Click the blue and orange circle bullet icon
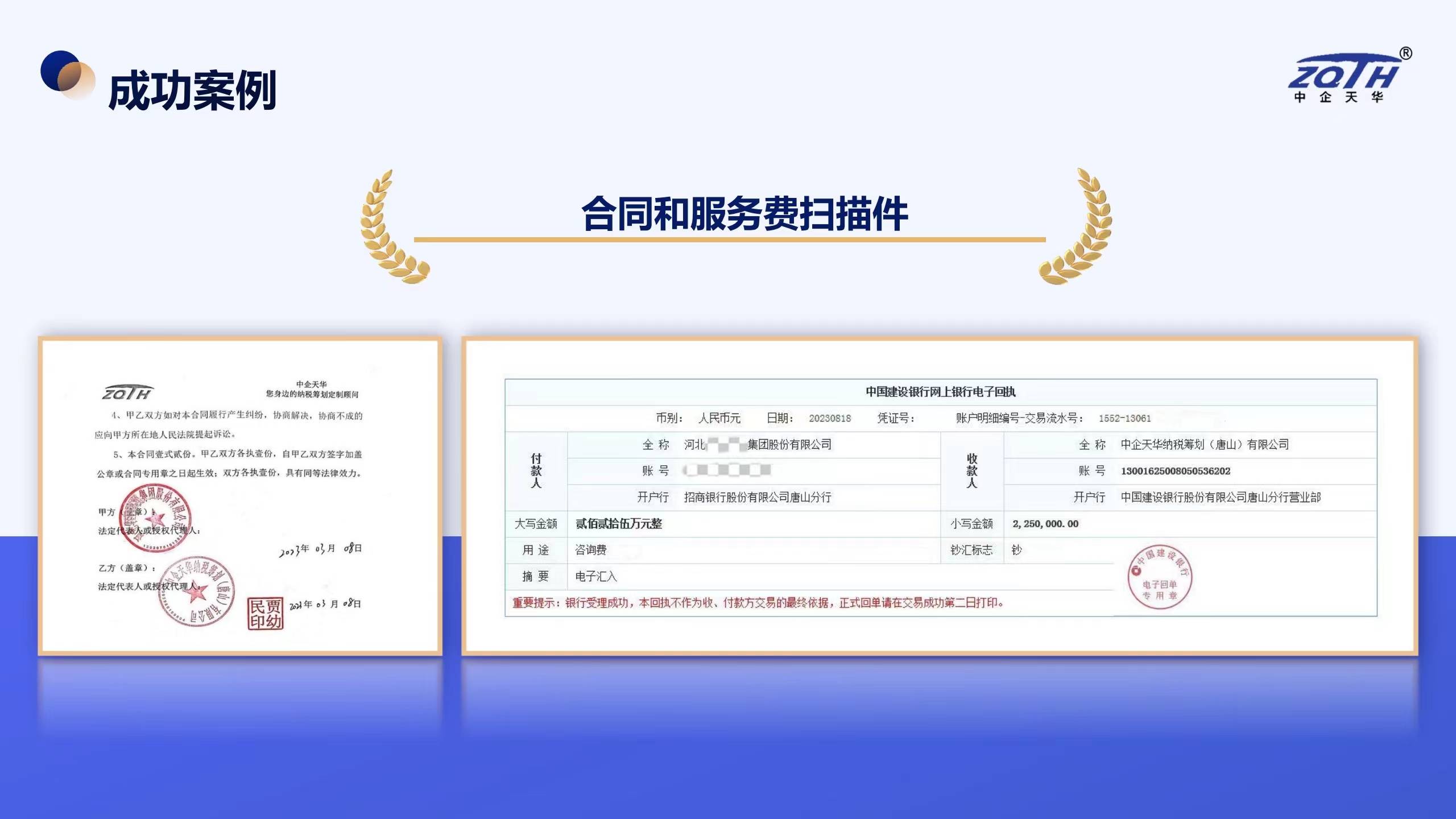 coord(68,75)
